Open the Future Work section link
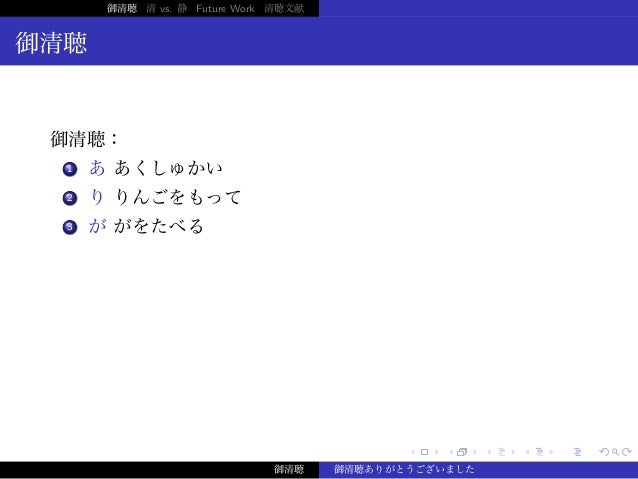 pos(225,8)
